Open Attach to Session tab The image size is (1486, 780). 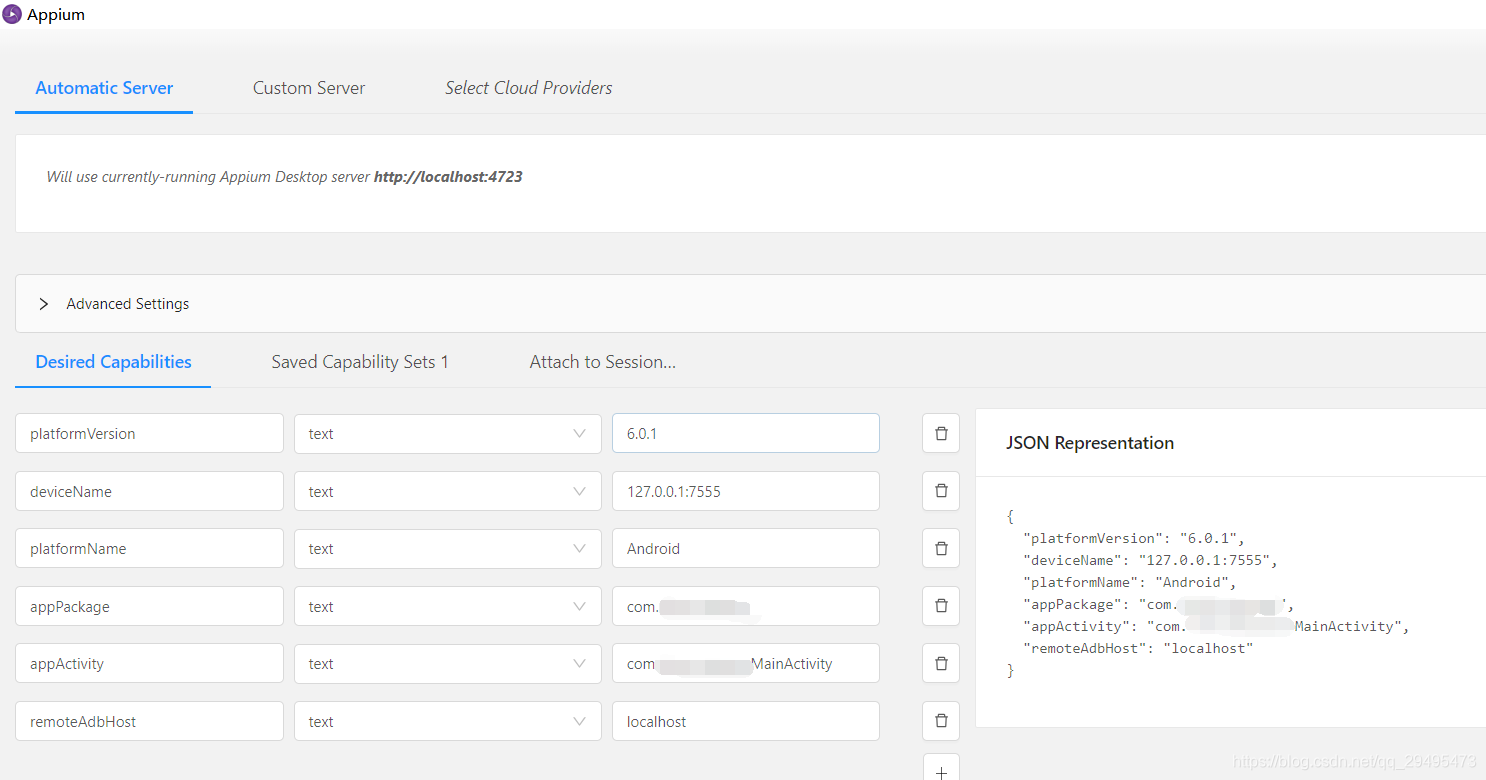(603, 362)
